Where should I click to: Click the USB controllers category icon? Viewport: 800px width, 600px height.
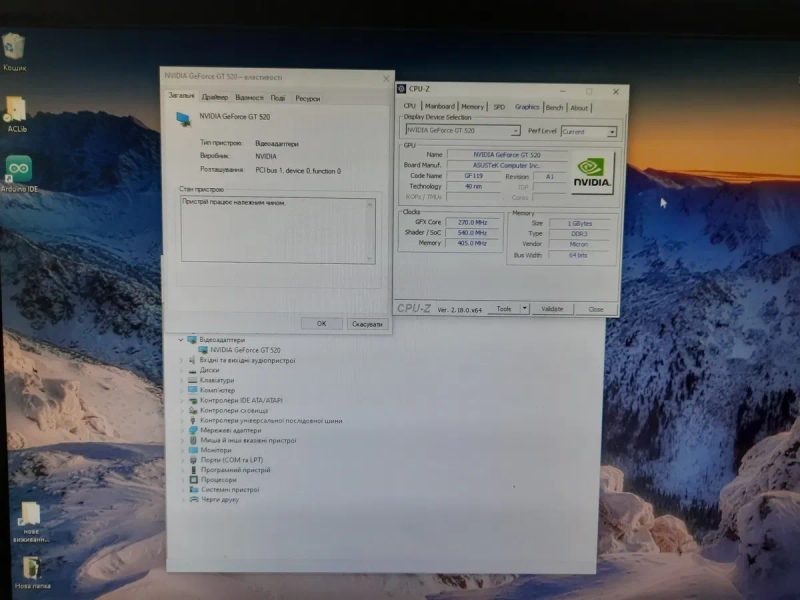[193, 420]
